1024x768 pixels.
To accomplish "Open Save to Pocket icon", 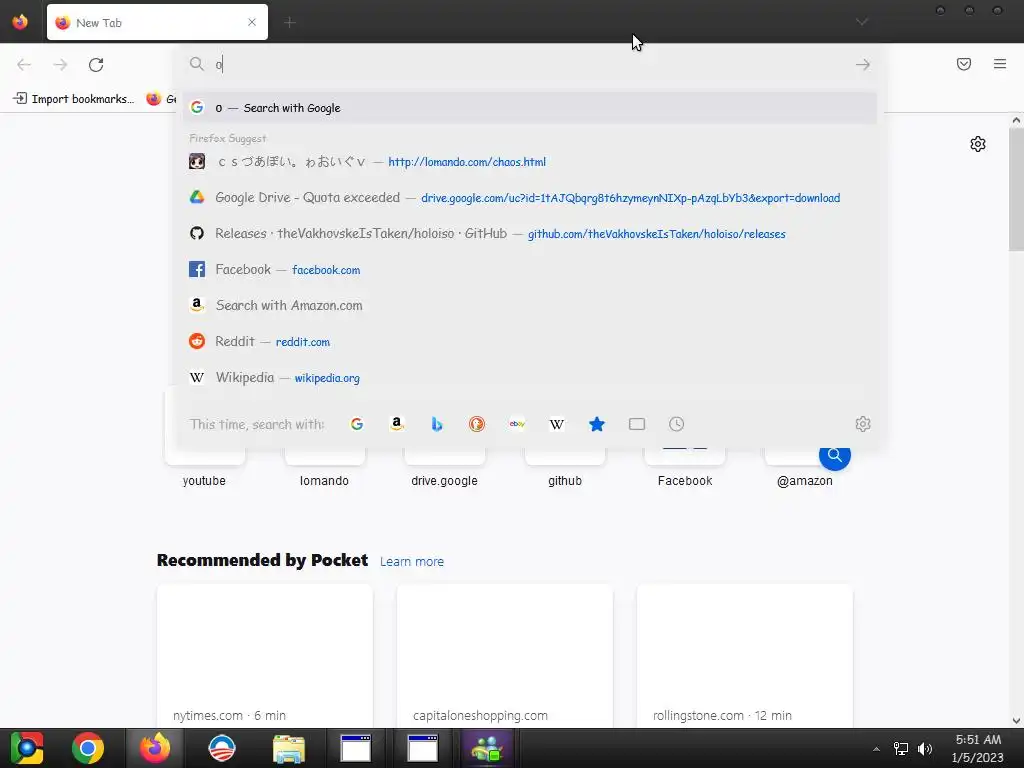I will (x=964, y=64).
